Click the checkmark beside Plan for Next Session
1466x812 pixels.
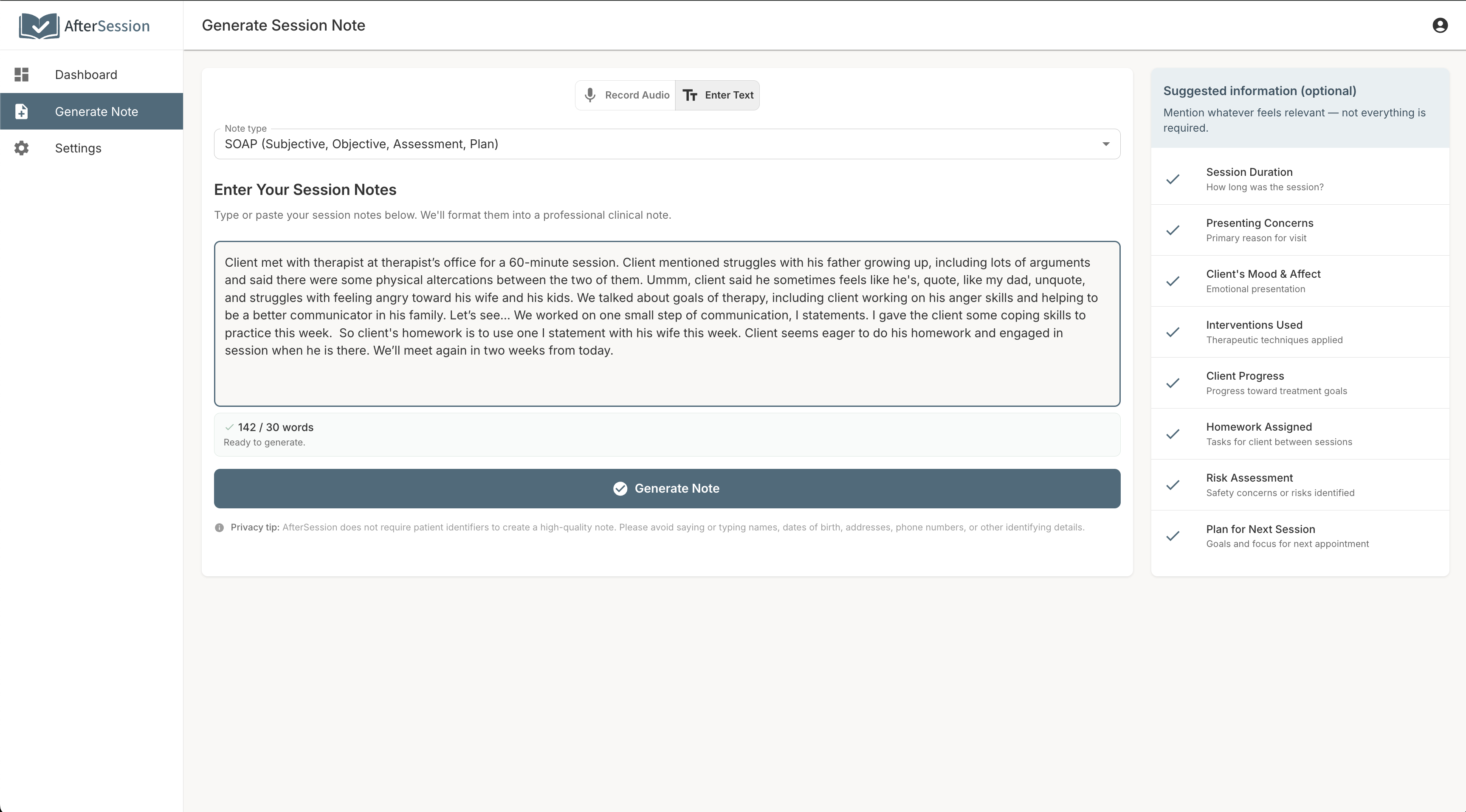click(x=1173, y=536)
